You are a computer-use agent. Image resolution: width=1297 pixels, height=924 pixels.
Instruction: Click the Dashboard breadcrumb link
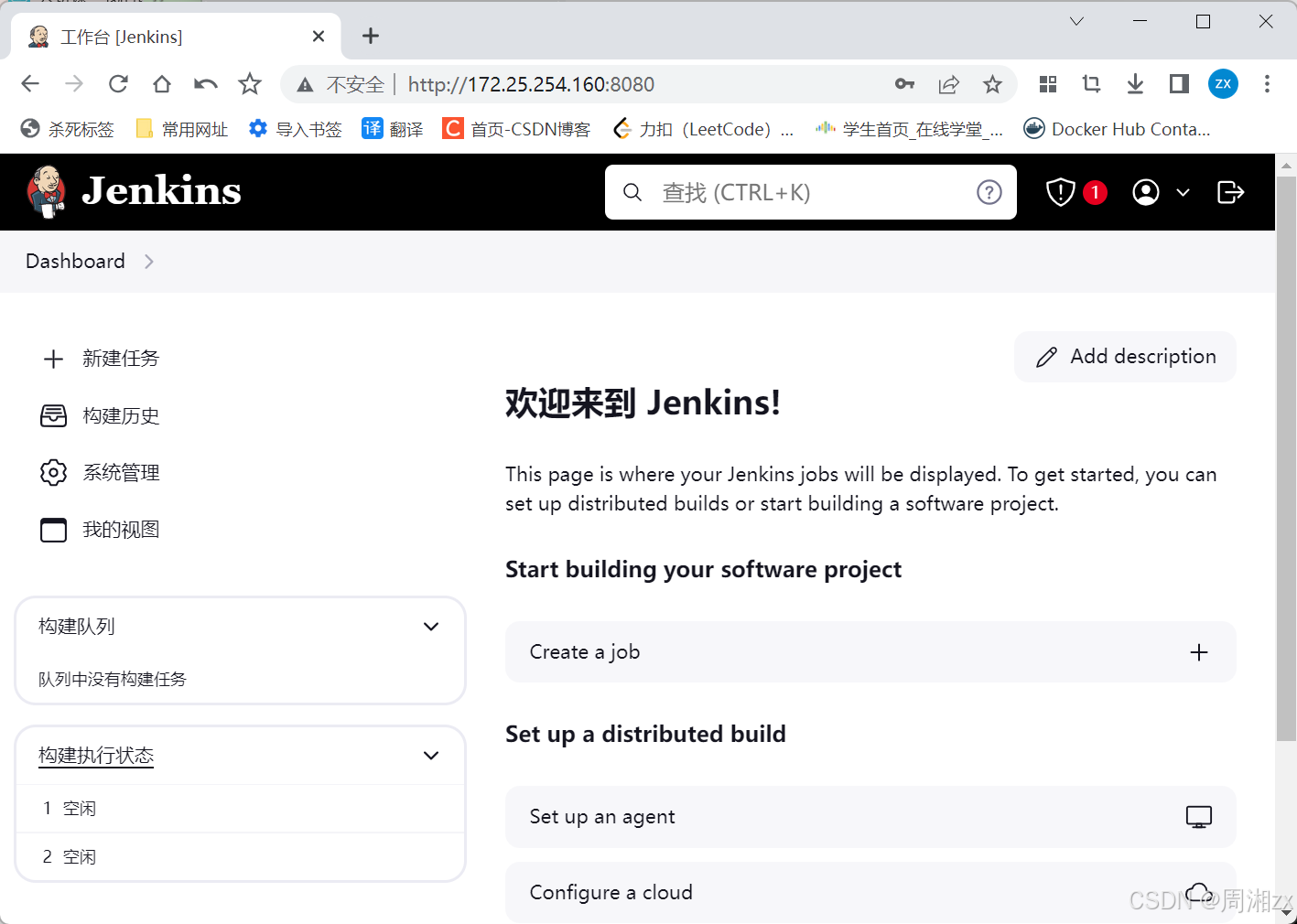pos(75,261)
